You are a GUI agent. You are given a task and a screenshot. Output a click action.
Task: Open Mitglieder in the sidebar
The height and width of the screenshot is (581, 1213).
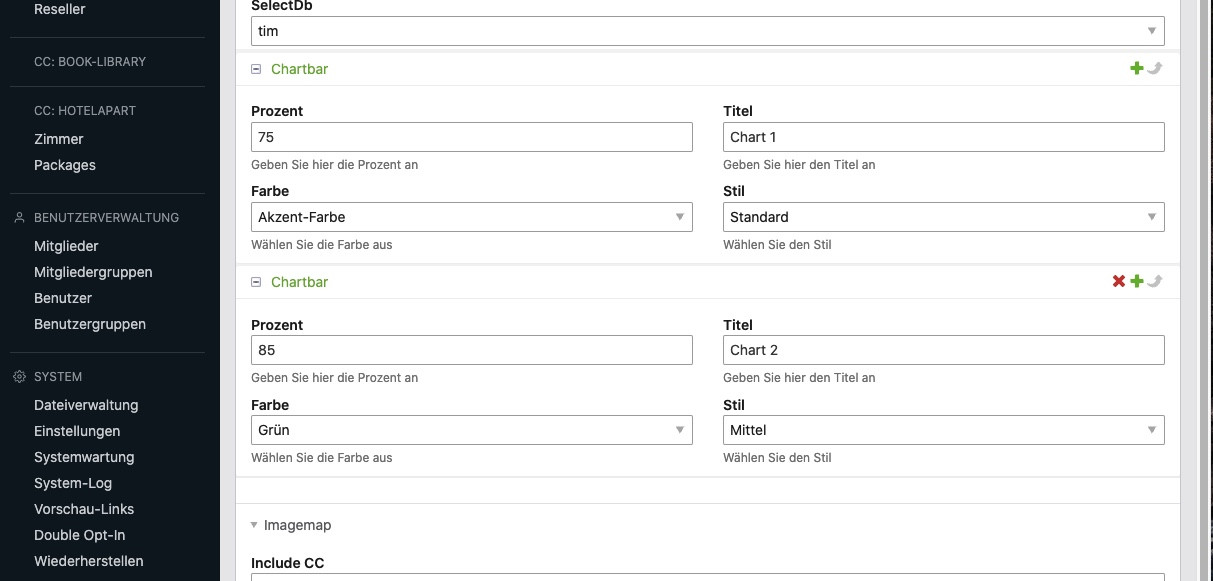click(x=66, y=246)
